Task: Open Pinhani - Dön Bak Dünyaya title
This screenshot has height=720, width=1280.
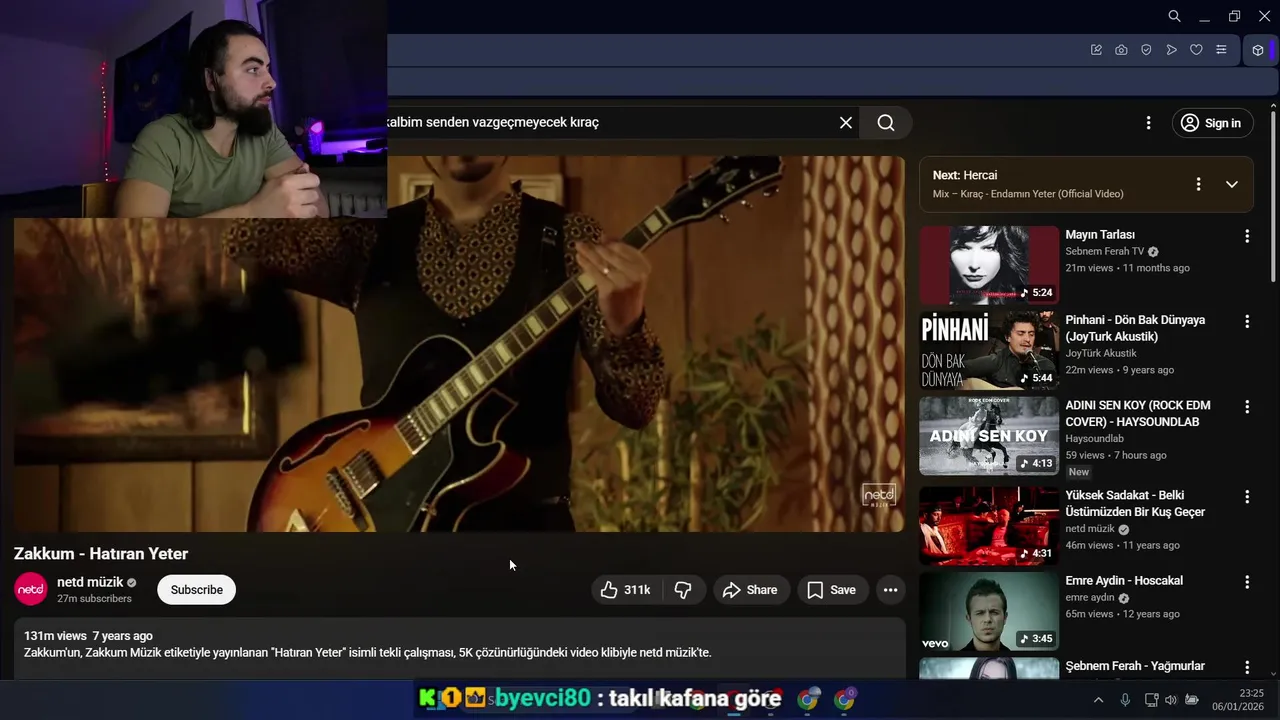Action: click(1135, 328)
